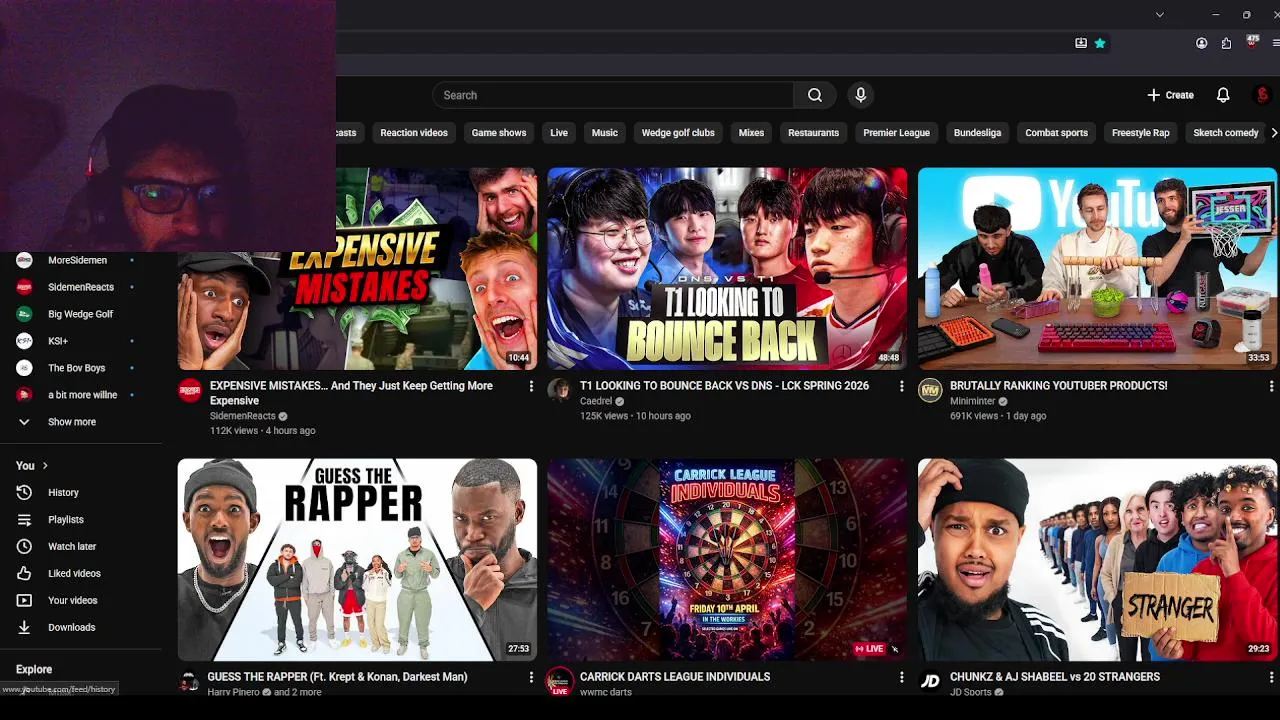Viewport: 1280px width, 720px height.
Task: Open options menu for GUESS THE RAPPER video
Action: [531, 677]
